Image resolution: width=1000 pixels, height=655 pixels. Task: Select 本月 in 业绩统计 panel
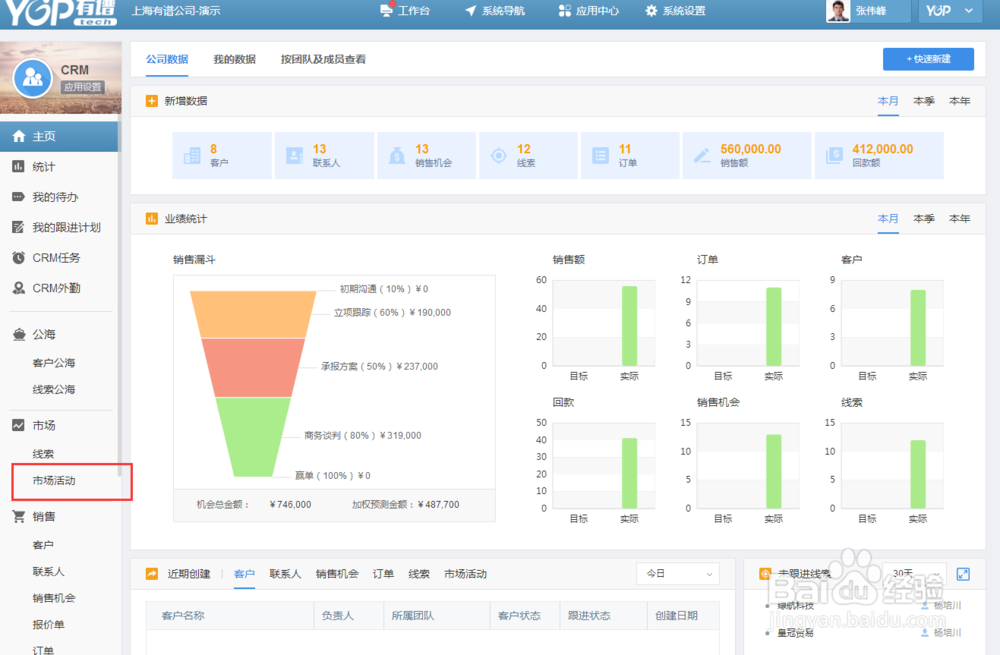click(x=888, y=219)
